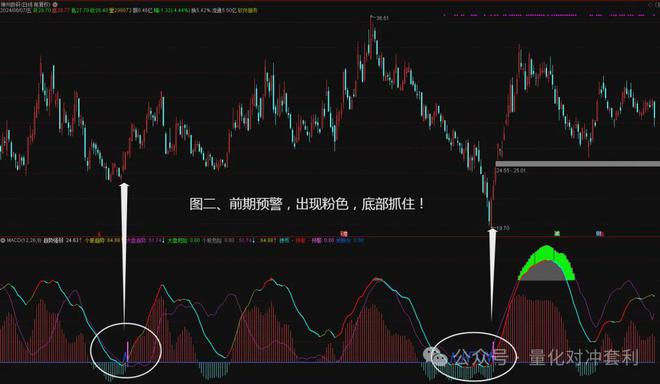Click the 36.51 peak price label
This screenshot has width=660, height=384.
click(x=383, y=19)
